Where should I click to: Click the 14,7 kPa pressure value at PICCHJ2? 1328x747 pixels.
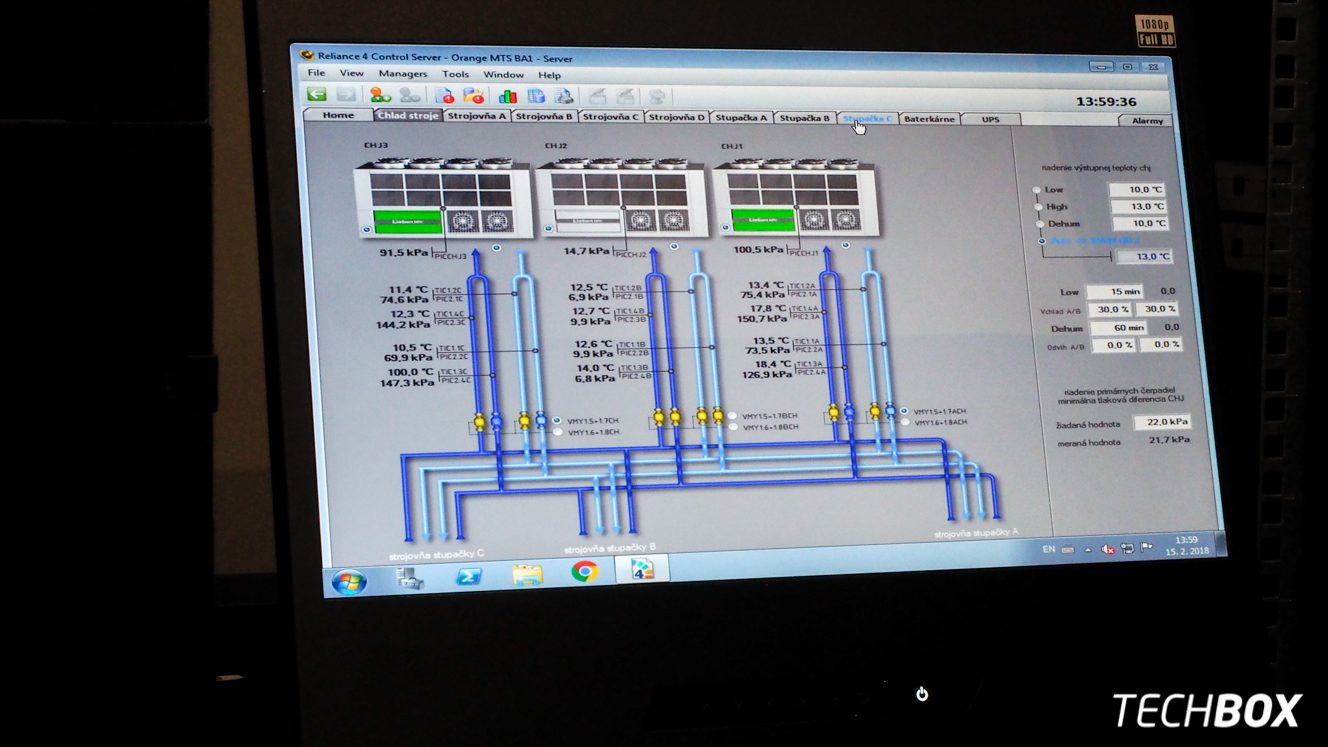(x=585, y=252)
